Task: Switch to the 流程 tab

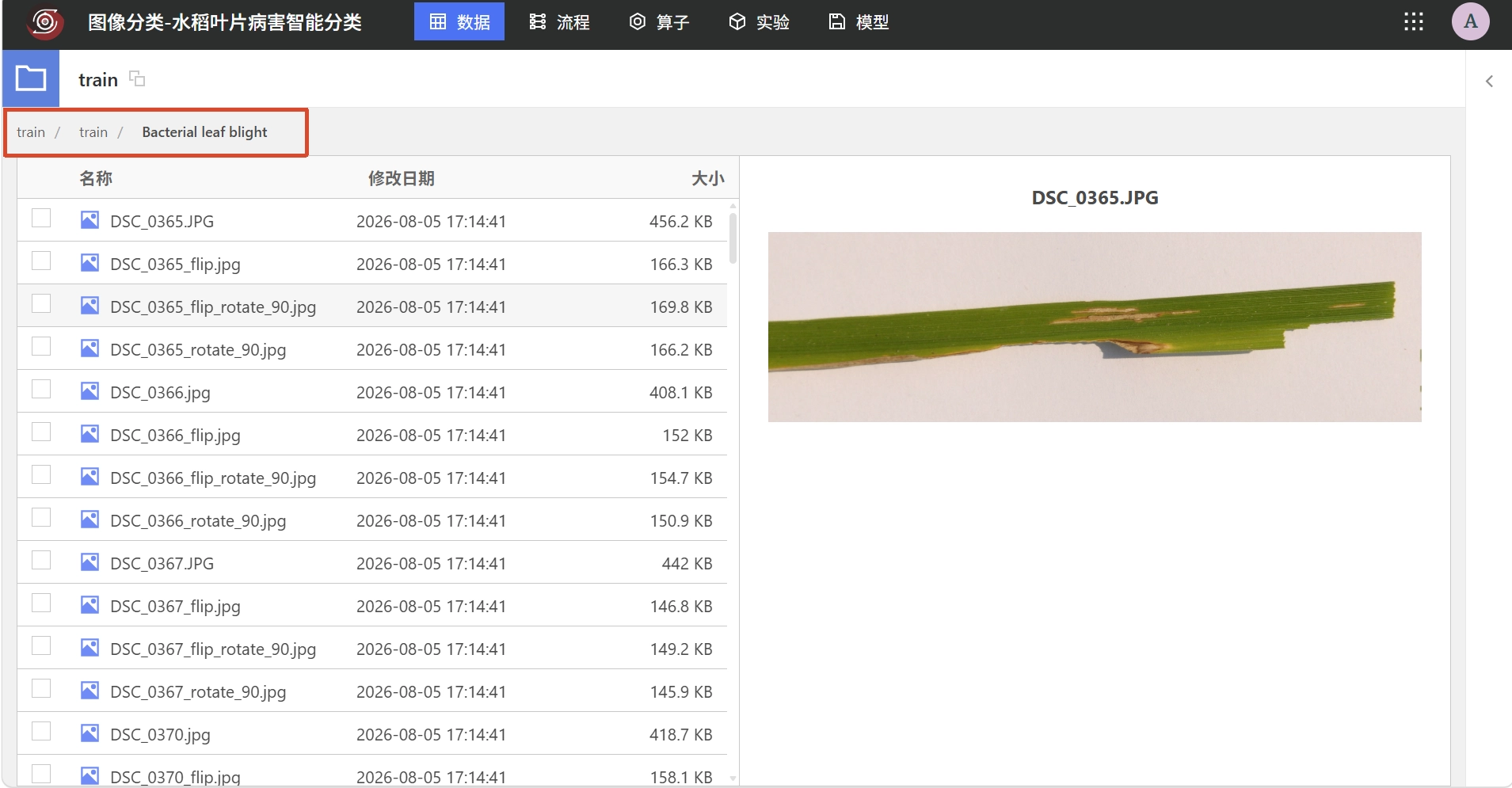Action: coord(560,22)
